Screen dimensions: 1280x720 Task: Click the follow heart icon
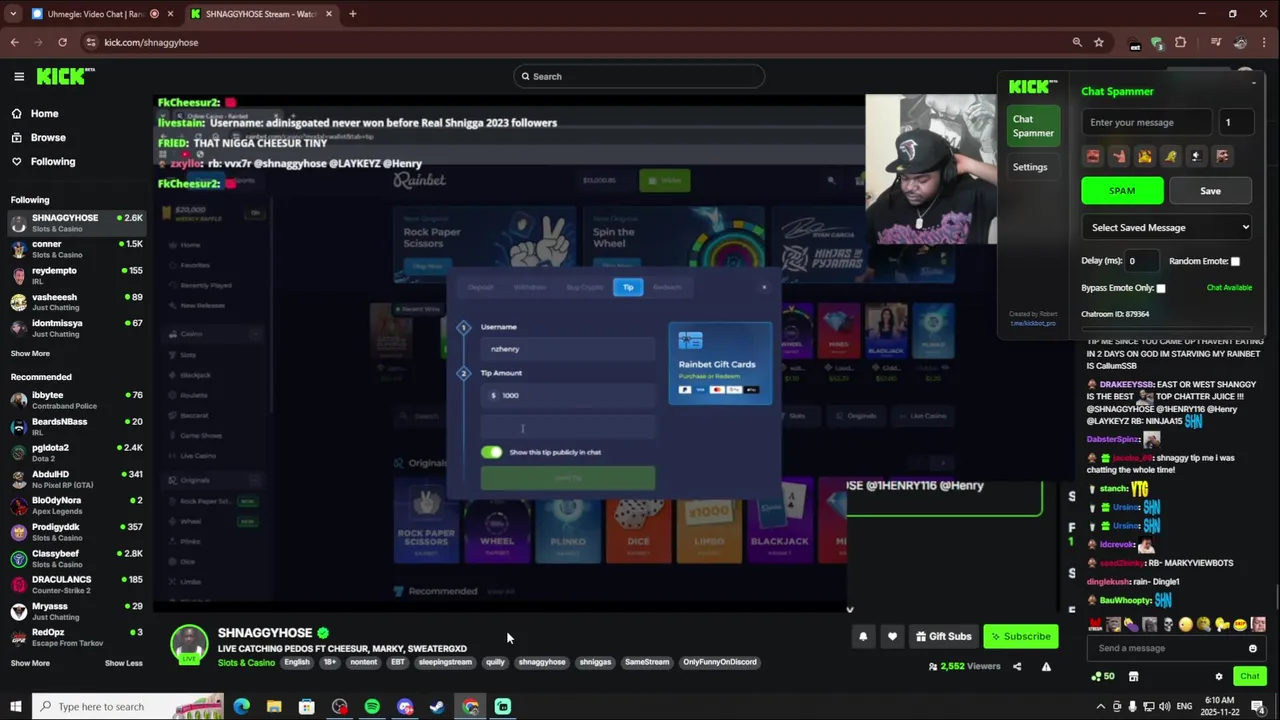point(892,636)
